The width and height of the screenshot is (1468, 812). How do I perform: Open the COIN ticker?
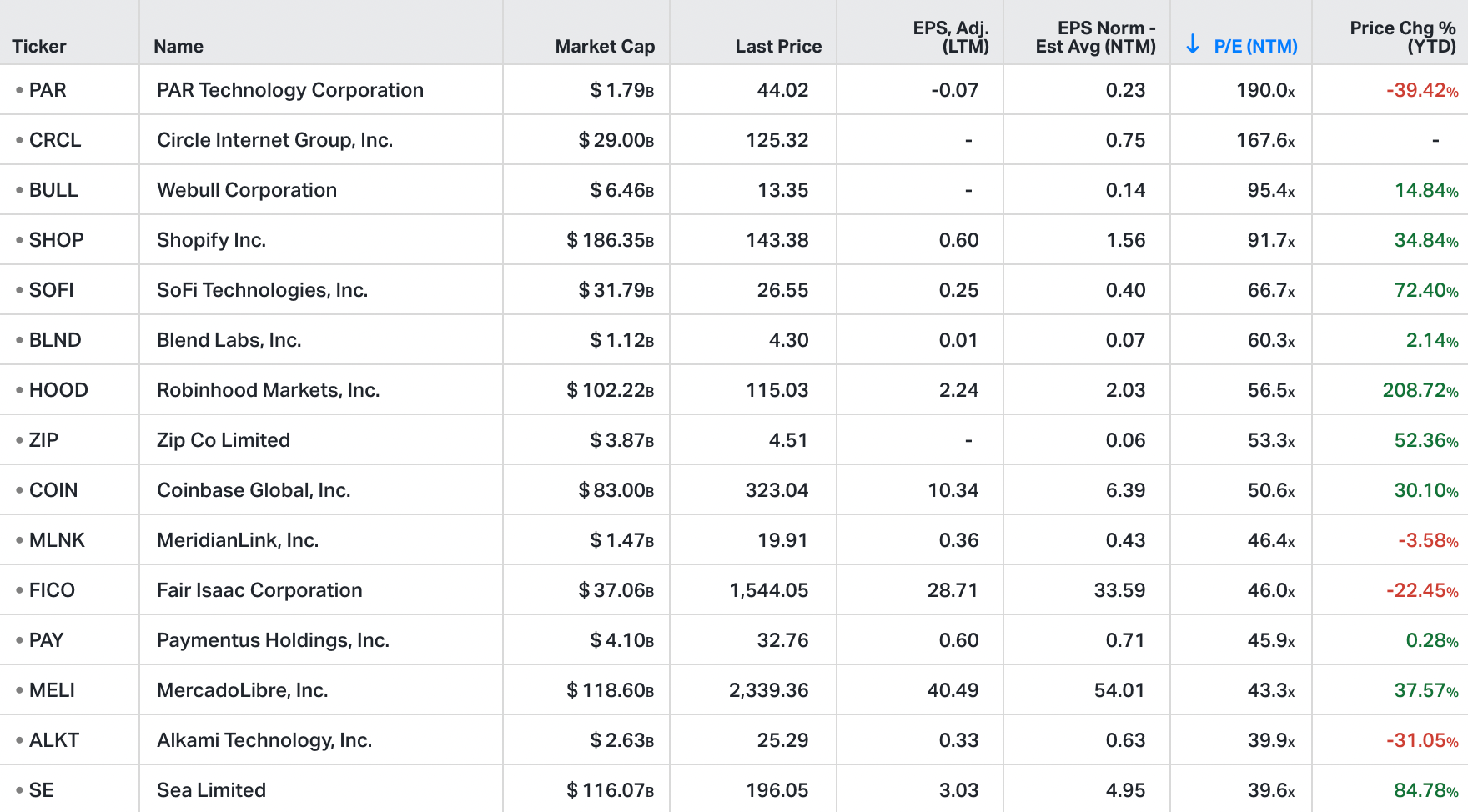click(x=53, y=490)
